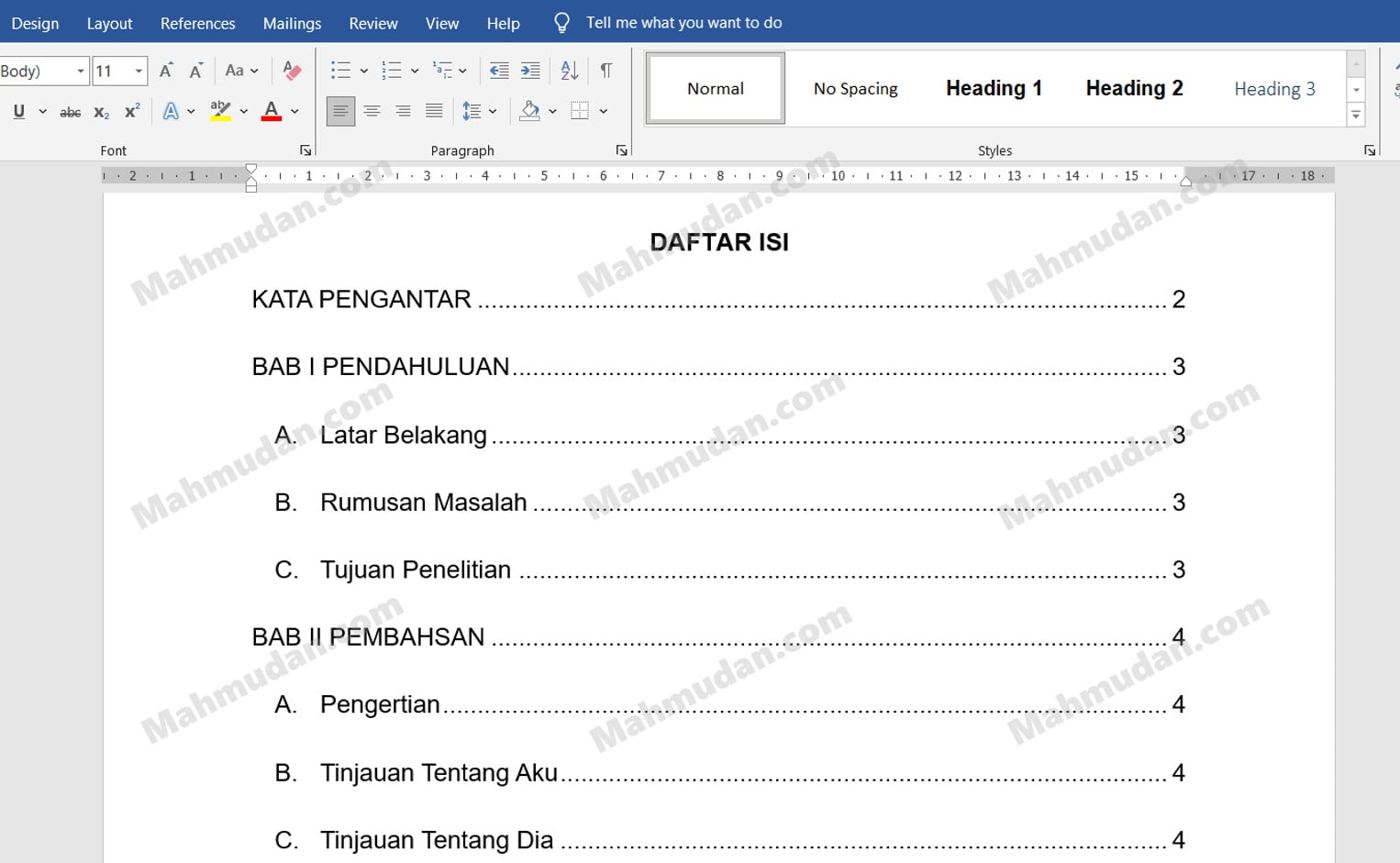The image size is (1400, 863).
Task: Open Styles pane launcher
Action: click(x=1370, y=150)
